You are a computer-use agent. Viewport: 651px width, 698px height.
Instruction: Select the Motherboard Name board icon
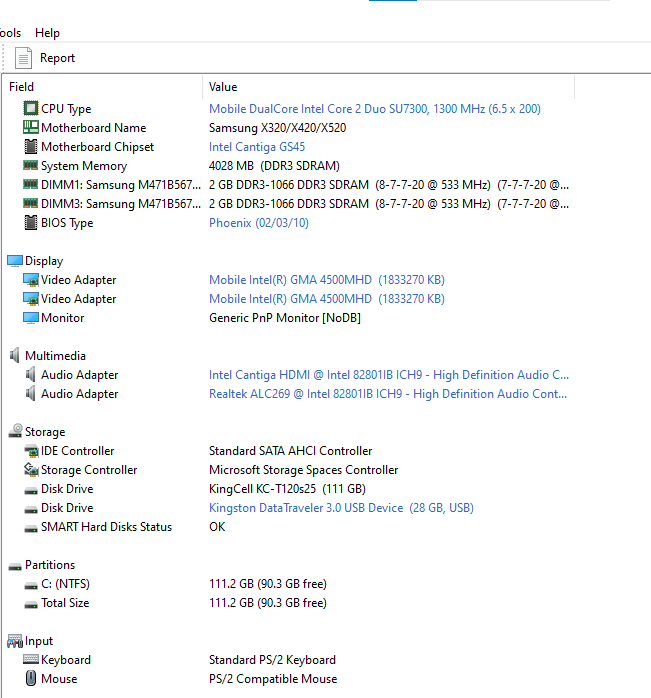31,127
